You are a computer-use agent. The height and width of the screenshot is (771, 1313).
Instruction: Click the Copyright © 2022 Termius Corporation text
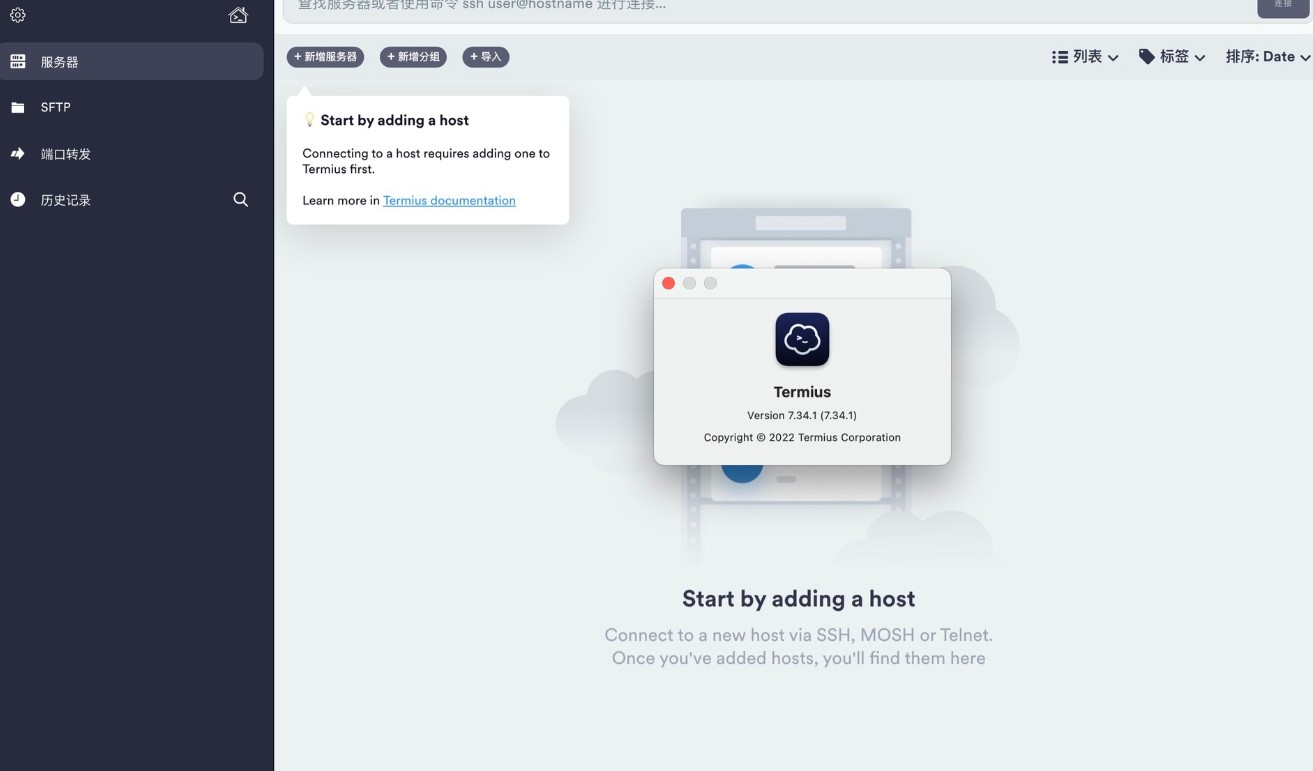click(x=802, y=438)
